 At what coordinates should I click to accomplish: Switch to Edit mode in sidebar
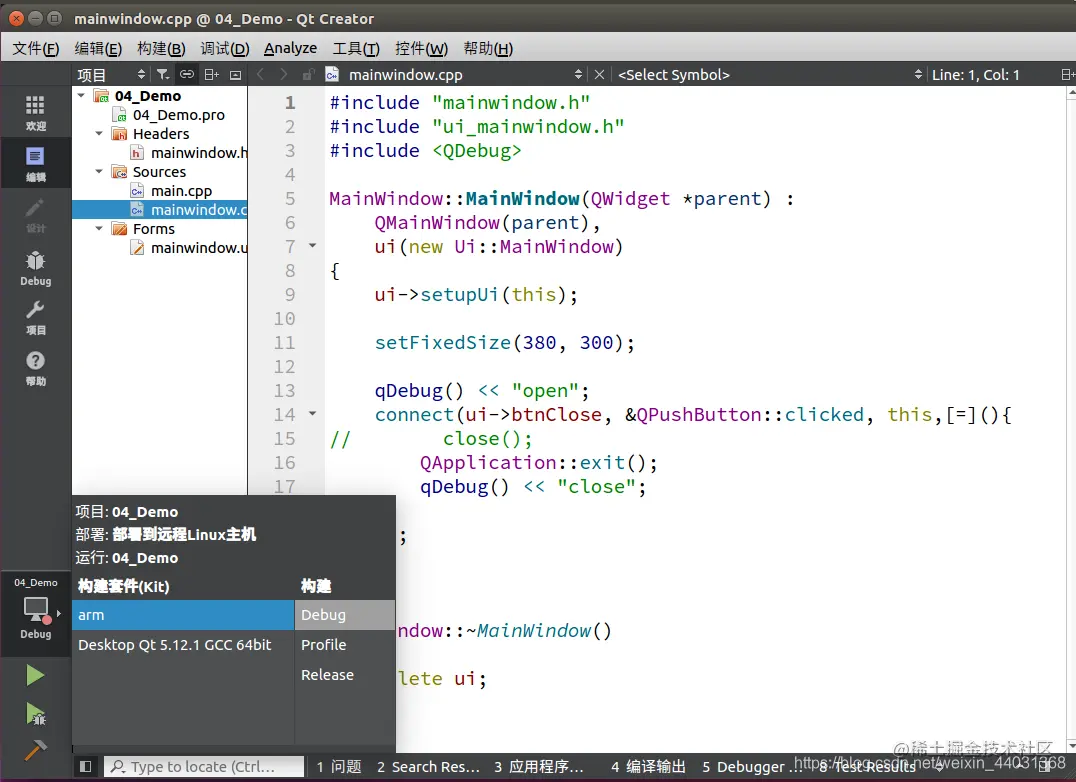click(36, 163)
